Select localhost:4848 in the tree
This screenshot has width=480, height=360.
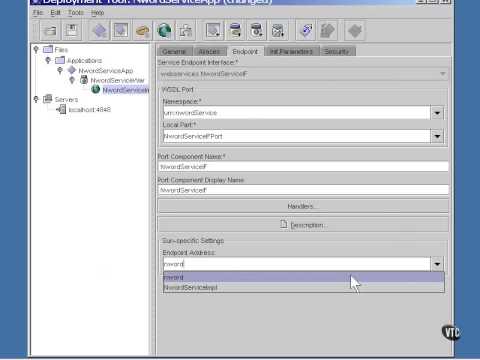tap(90, 109)
